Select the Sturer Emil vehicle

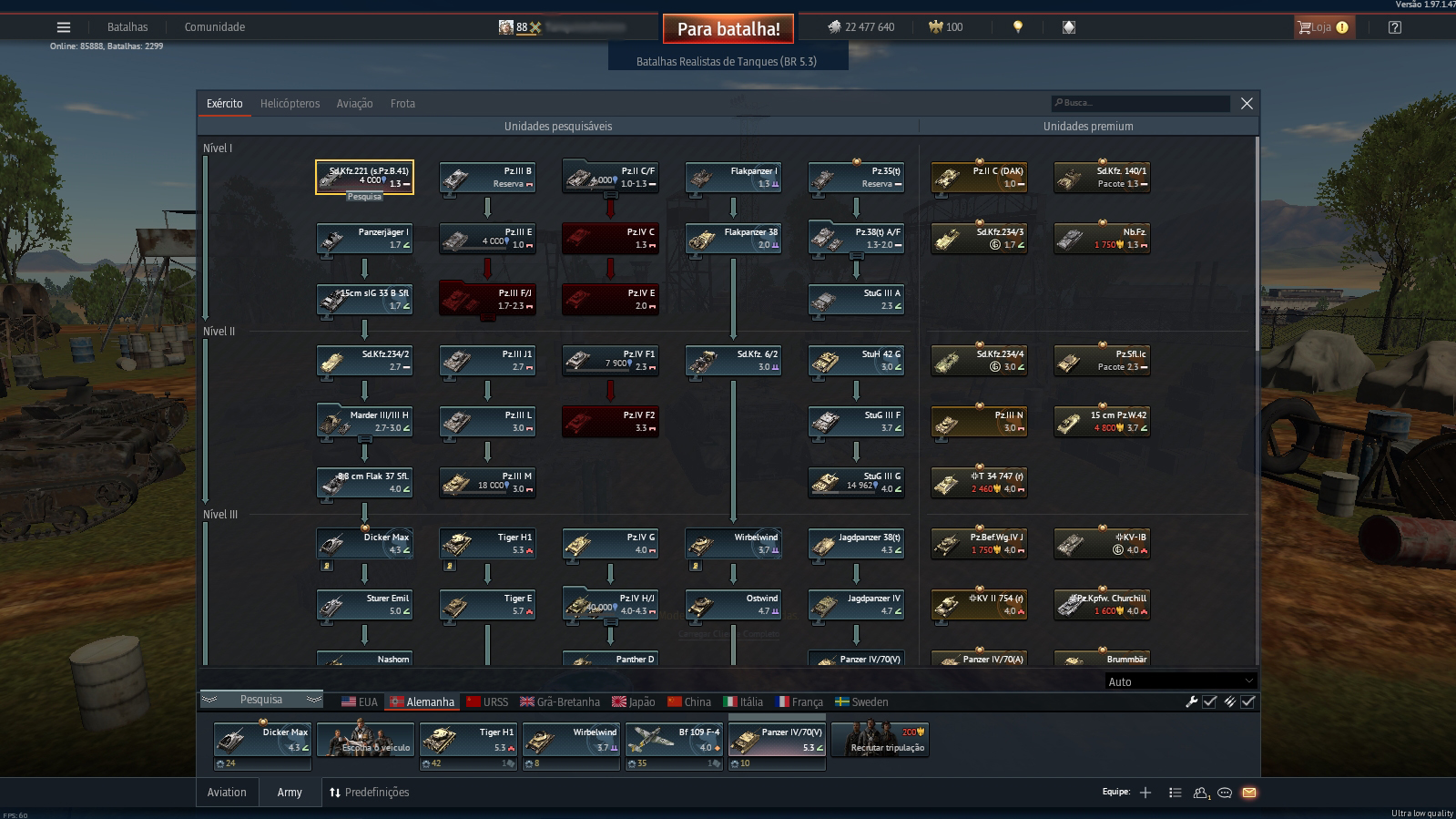pos(364,605)
